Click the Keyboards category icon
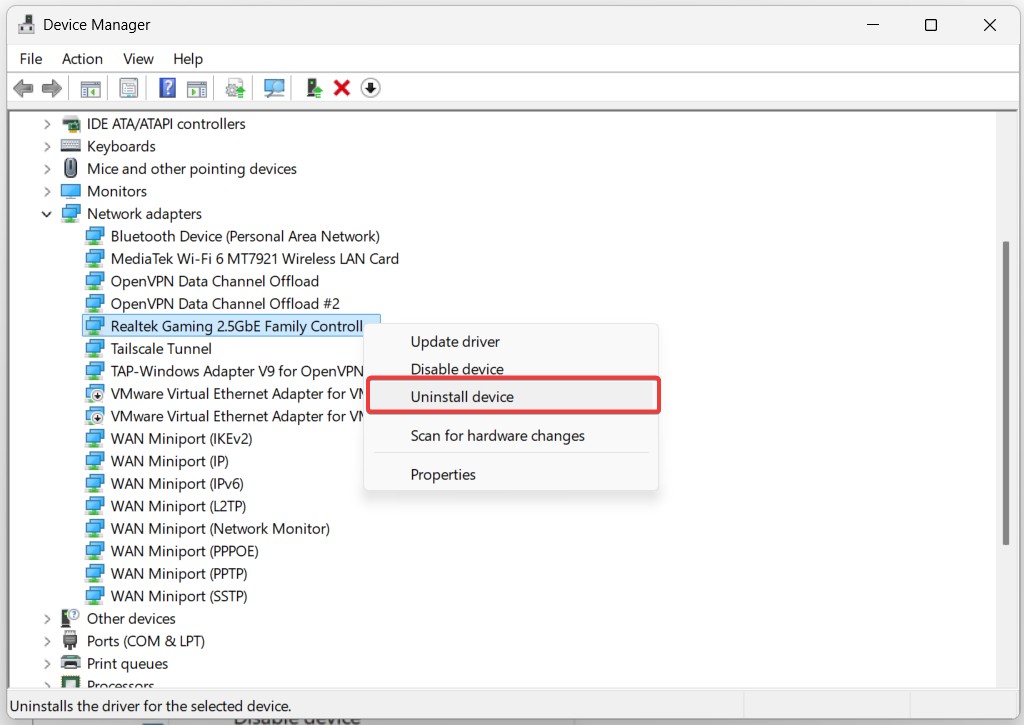1024x725 pixels. click(71, 146)
